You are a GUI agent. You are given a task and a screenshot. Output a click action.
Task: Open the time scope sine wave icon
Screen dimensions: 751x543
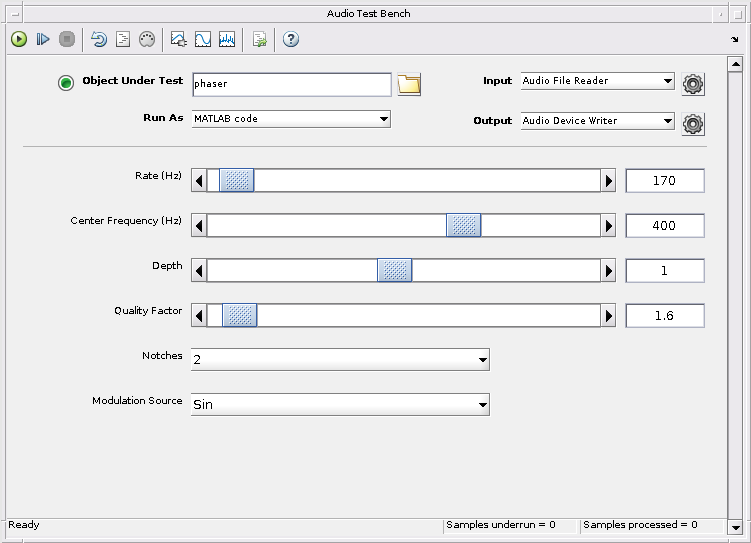pos(203,39)
